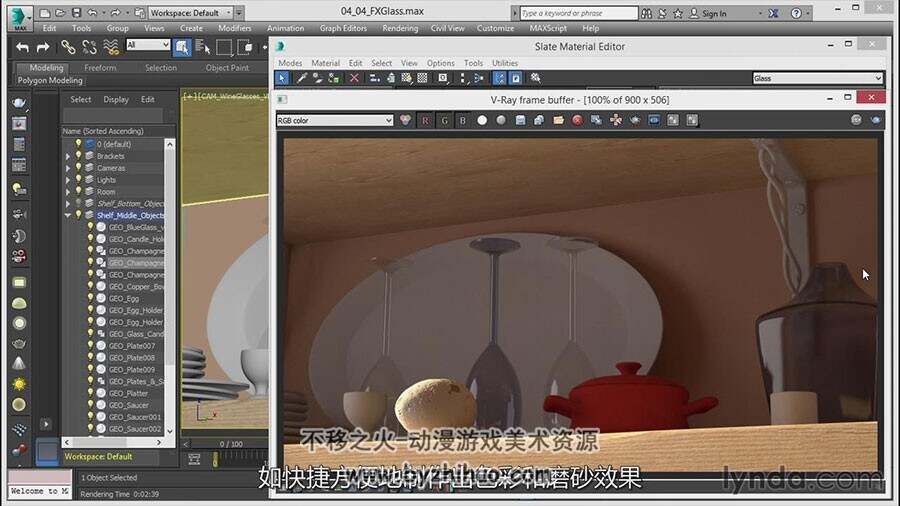Select the Slate pointer Select tool
900x506 pixels.
point(282,78)
